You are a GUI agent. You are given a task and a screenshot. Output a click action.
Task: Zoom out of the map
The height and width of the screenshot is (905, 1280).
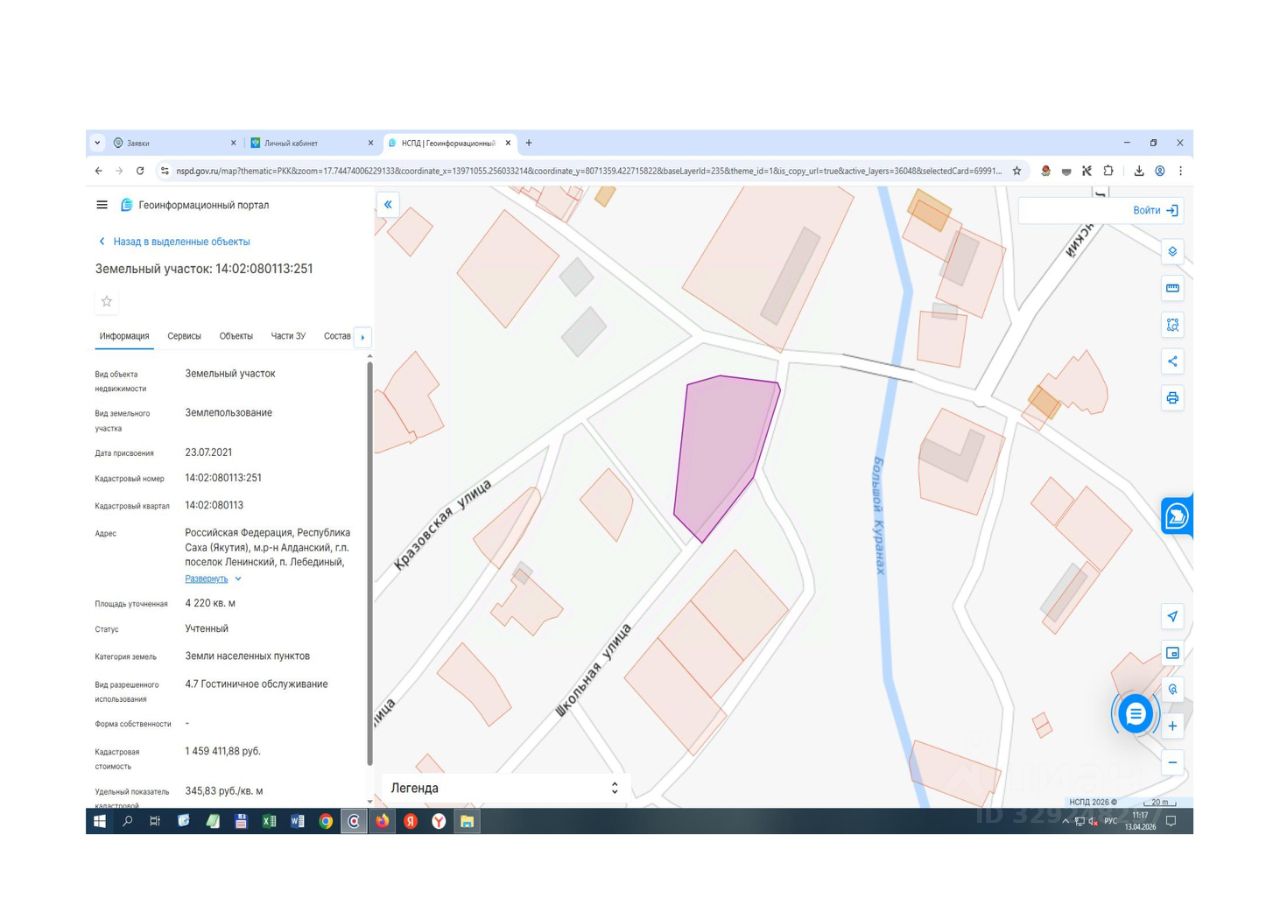(1172, 762)
